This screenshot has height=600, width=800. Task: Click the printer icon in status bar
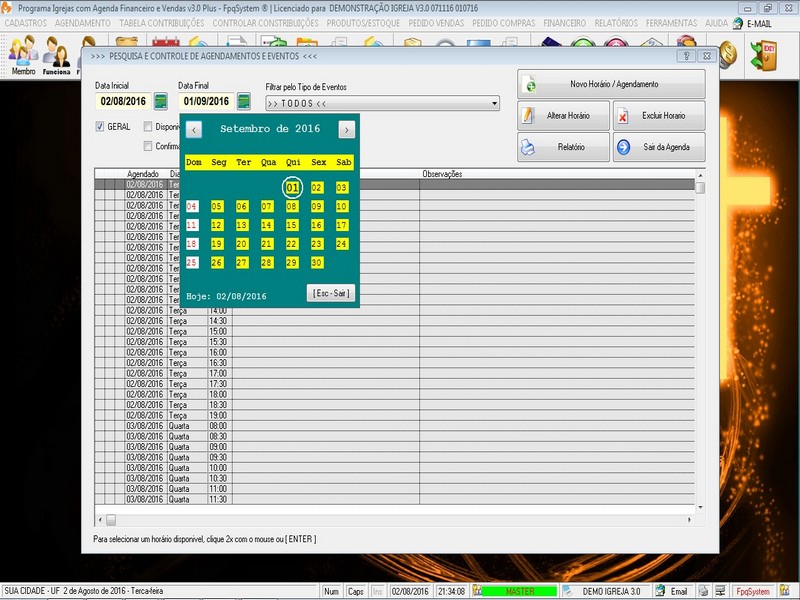pos(704,591)
